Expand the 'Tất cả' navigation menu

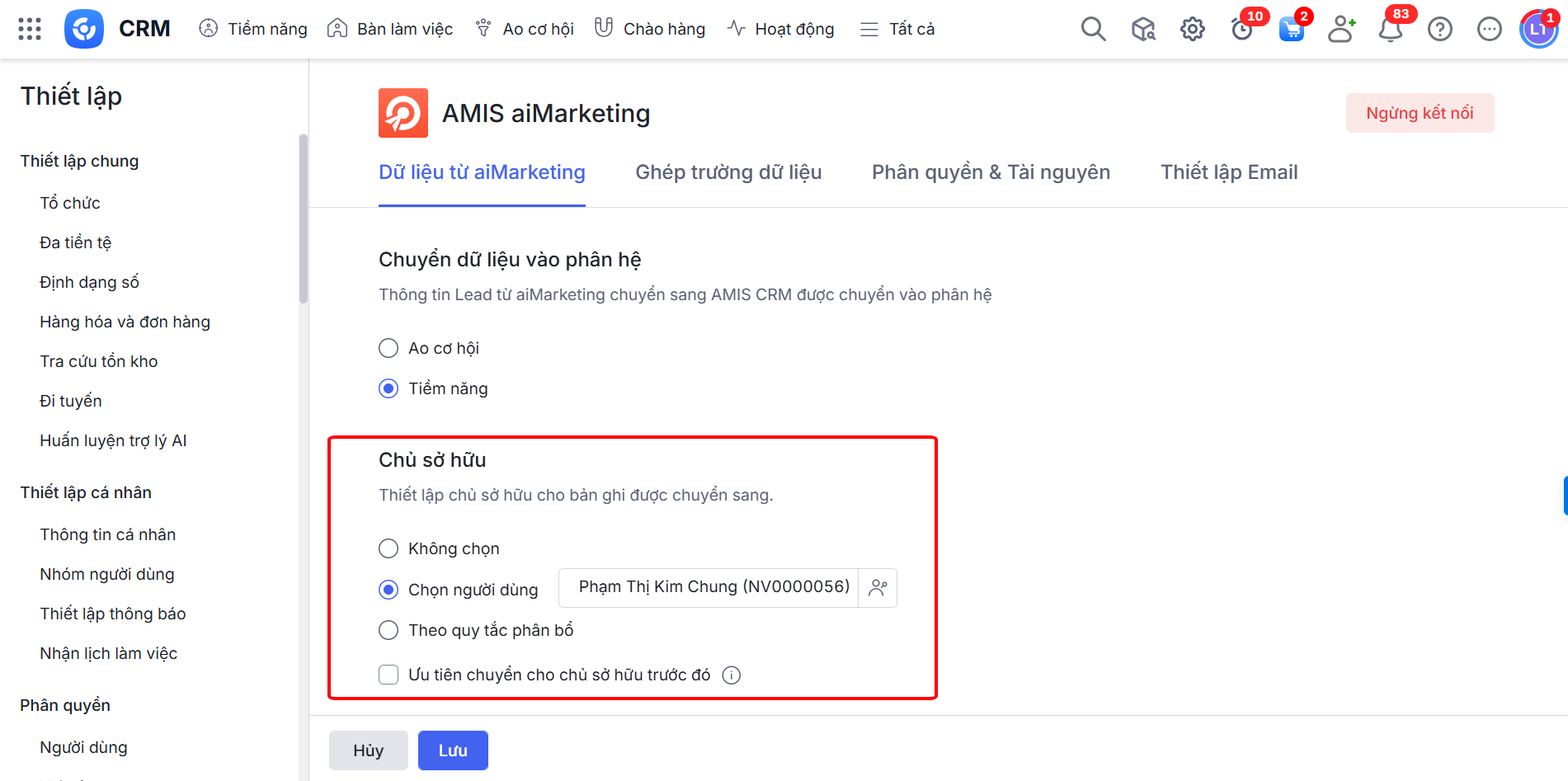pyautogui.click(x=897, y=29)
